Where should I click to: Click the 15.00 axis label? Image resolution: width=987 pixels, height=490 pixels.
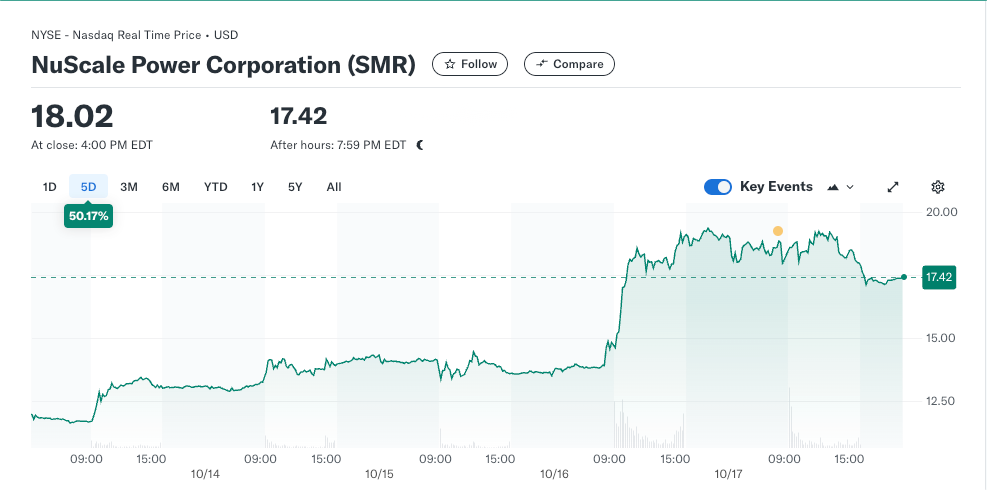coord(942,338)
